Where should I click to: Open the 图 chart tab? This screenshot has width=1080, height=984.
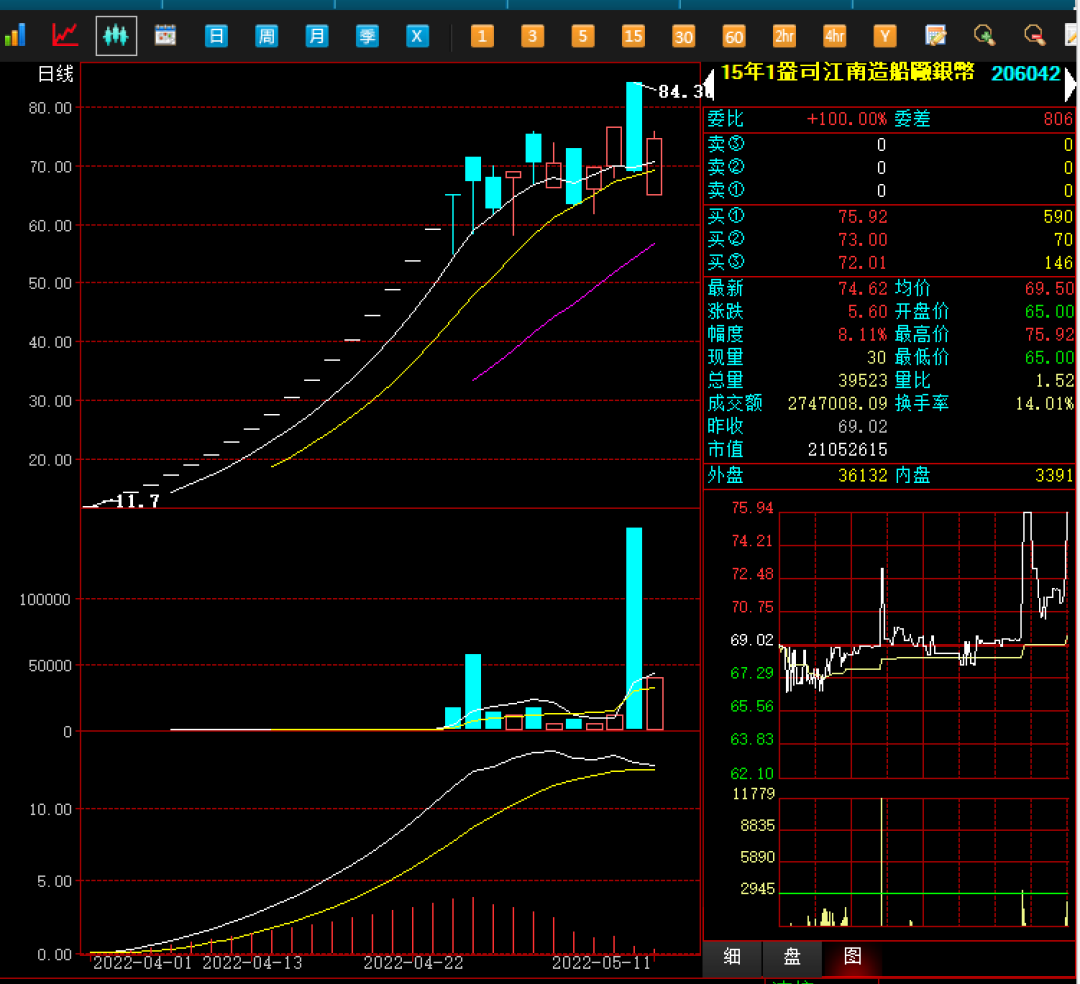point(852,956)
